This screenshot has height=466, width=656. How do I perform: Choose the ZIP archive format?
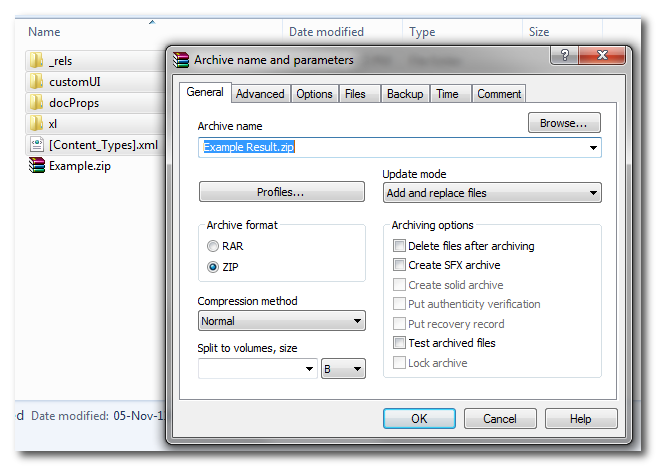[x=212, y=267]
